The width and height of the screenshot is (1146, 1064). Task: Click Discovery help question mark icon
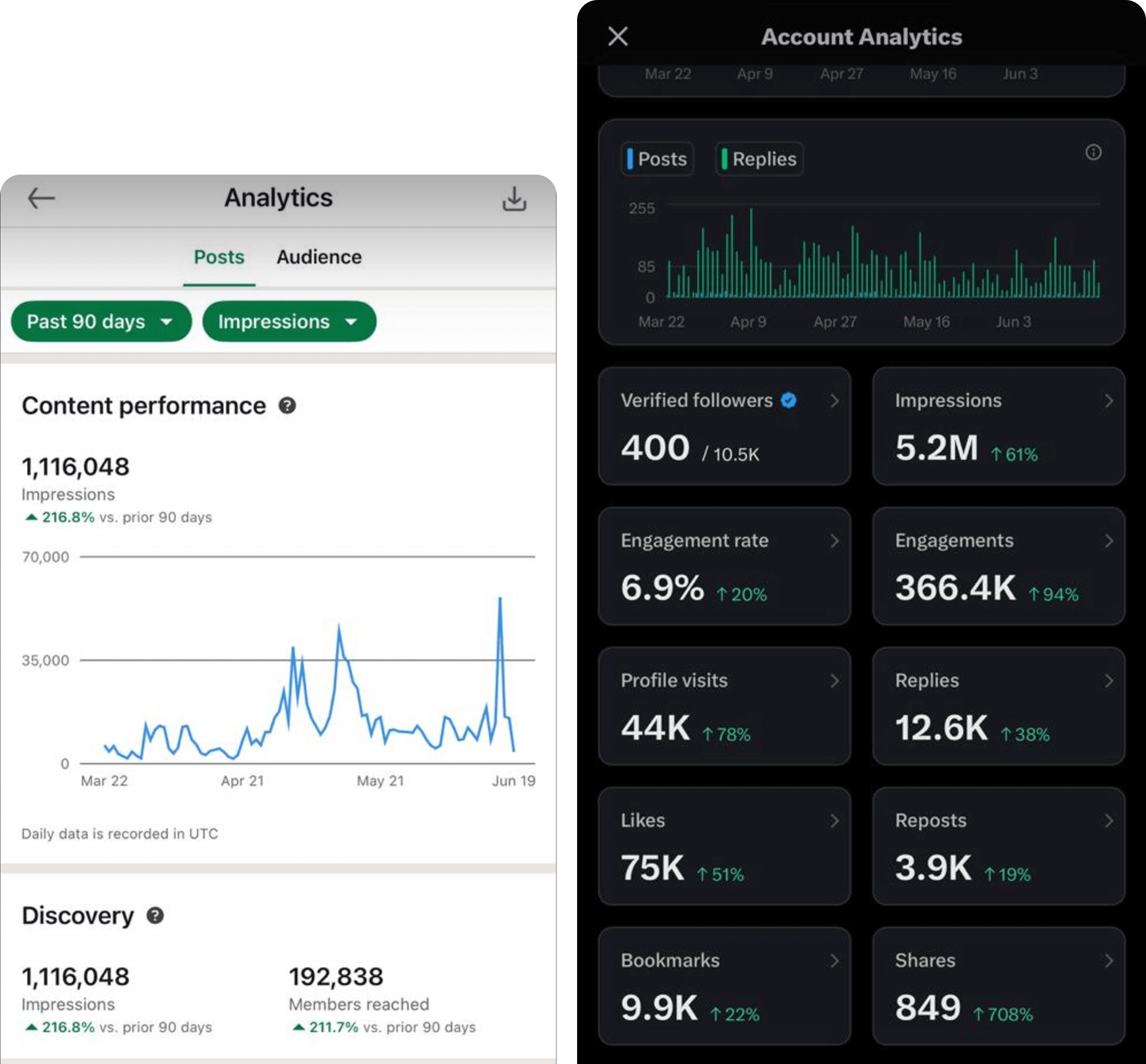coord(155,916)
